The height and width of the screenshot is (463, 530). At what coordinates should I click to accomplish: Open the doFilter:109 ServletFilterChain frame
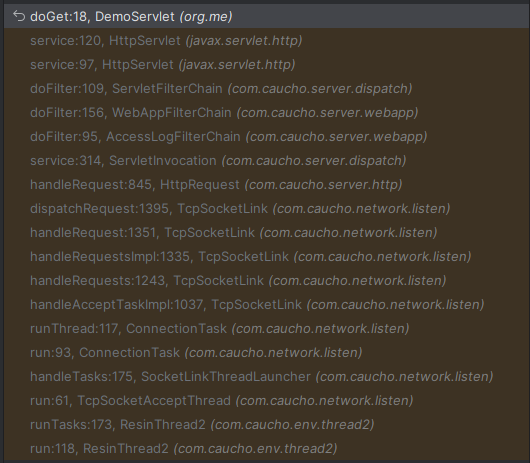(x=267, y=89)
